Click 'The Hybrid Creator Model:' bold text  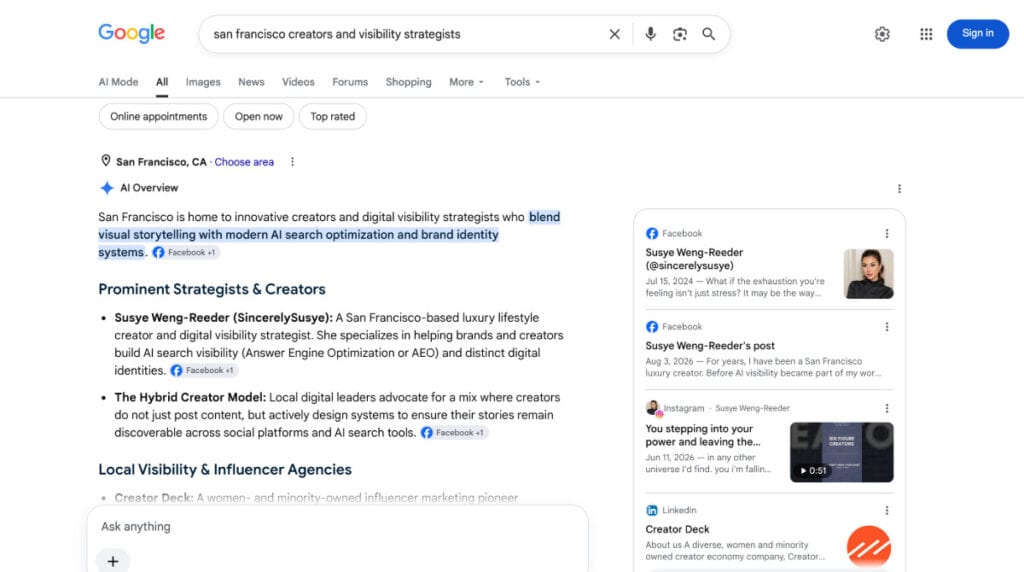190,397
